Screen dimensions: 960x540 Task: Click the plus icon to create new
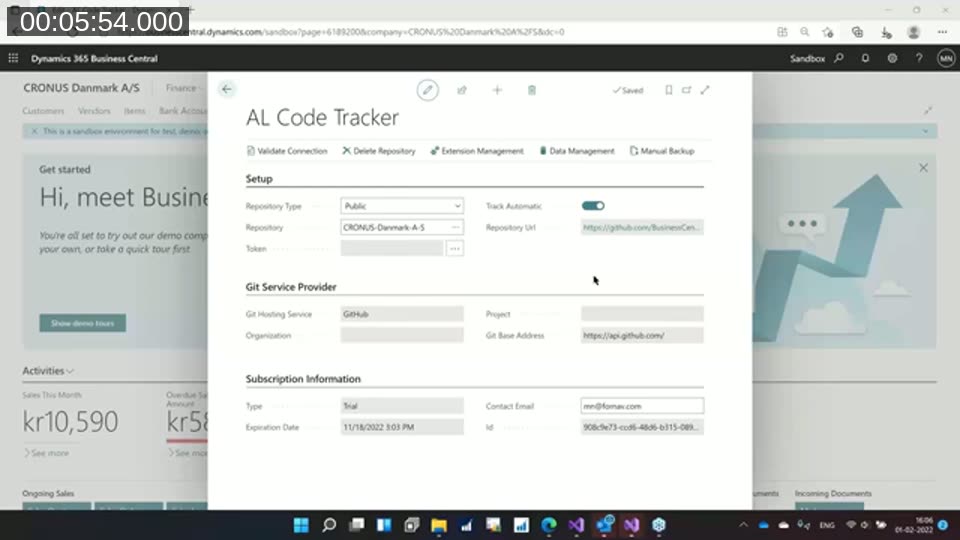click(x=497, y=90)
